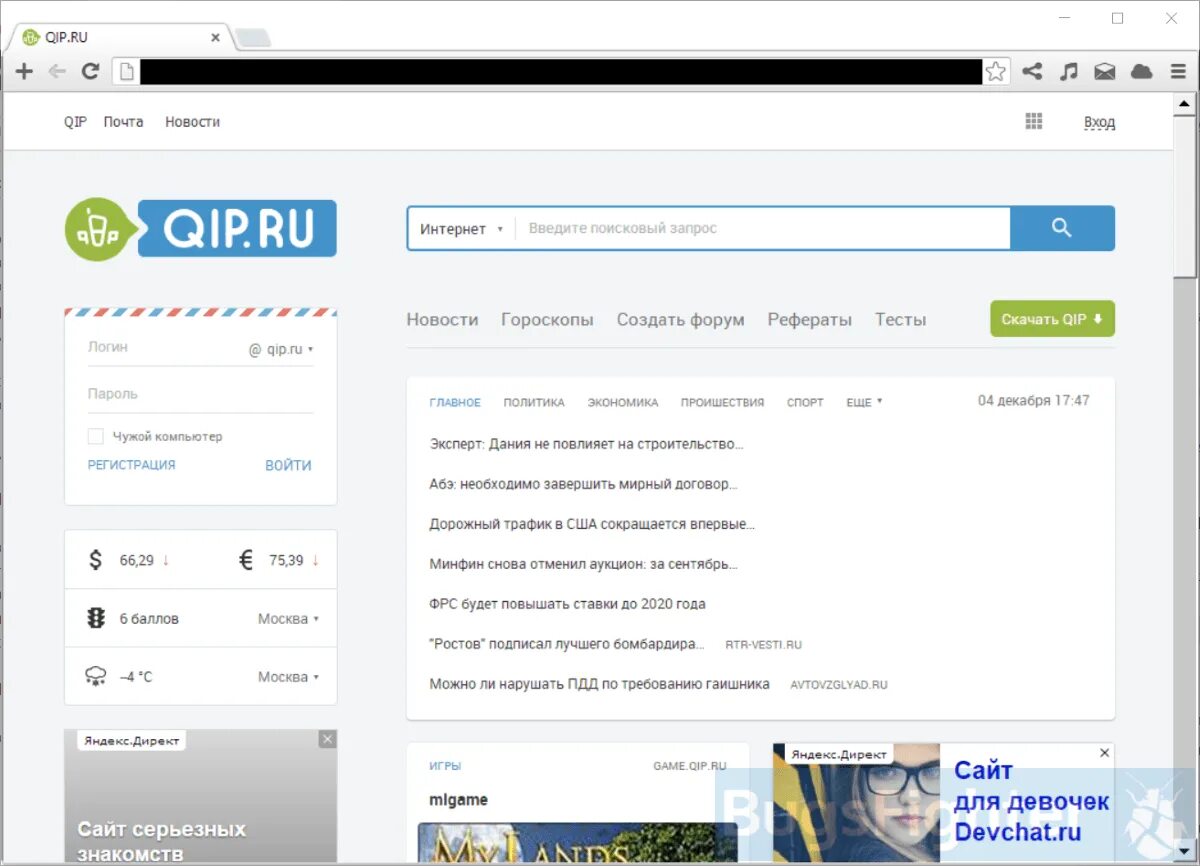Click the Скачать QIP green button
Image resolution: width=1200 pixels, height=866 pixels.
pyautogui.click(x=1052, y=319)
